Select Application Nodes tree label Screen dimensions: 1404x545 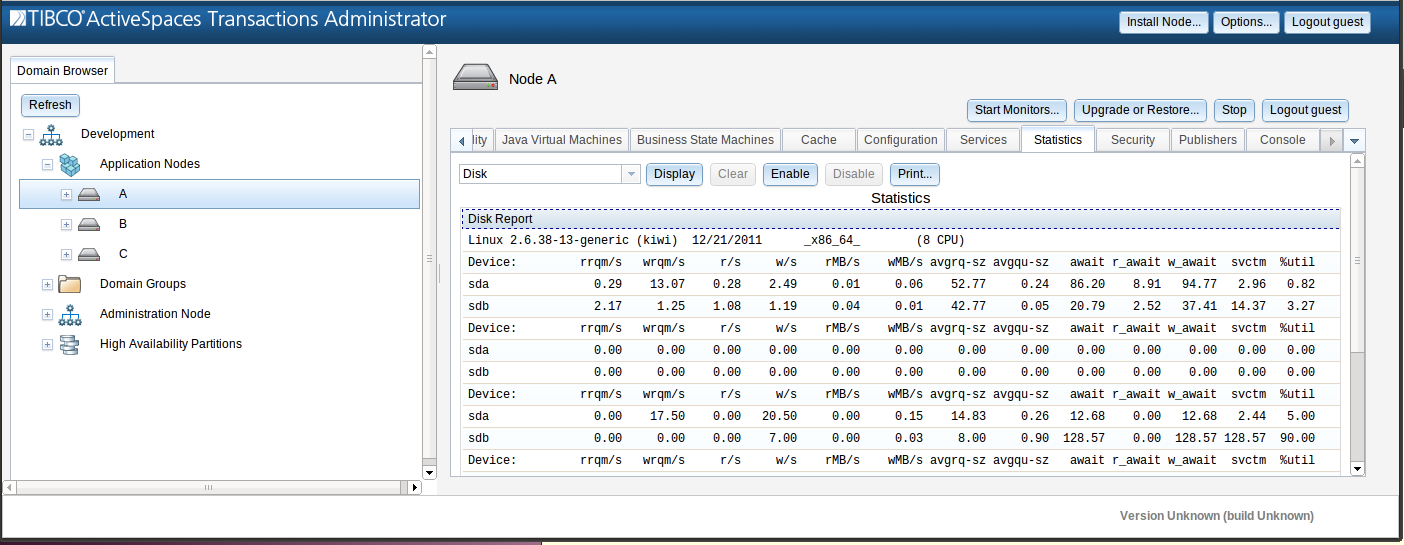pos(150,164)
